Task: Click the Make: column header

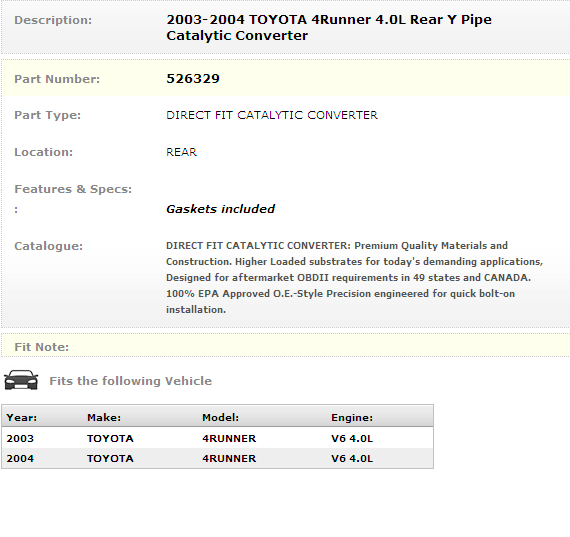Action: (104, 418)
